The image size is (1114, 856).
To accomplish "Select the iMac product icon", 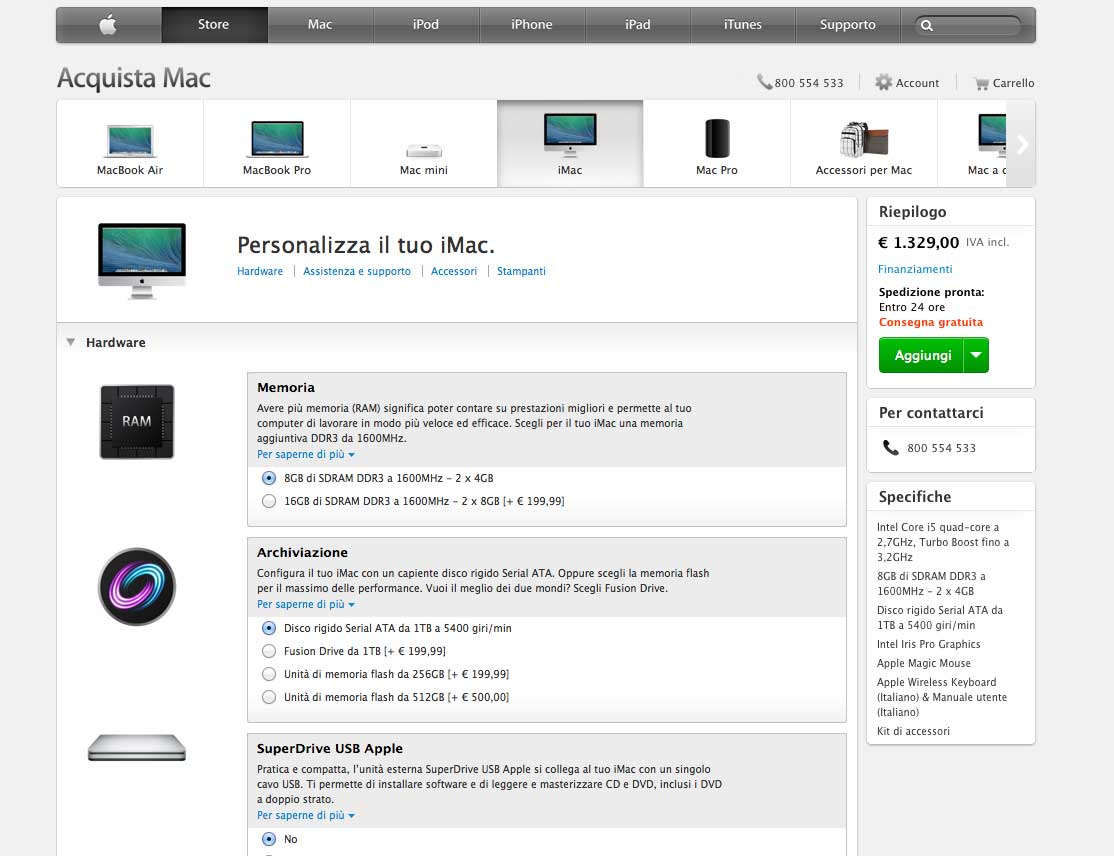I will click(570, 134).
